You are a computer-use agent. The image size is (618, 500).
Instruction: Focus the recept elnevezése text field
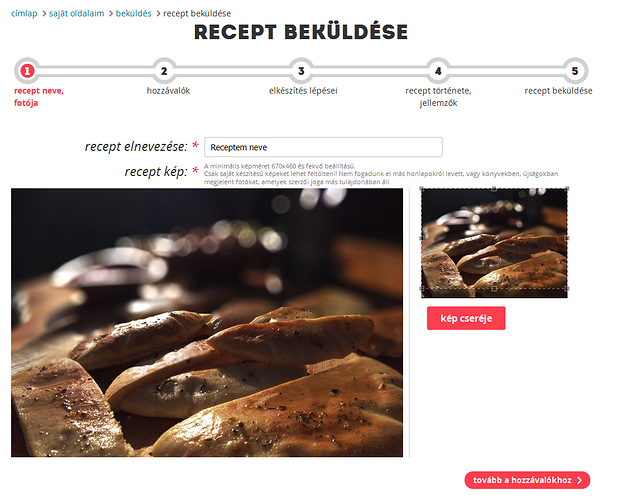[323, 147]
